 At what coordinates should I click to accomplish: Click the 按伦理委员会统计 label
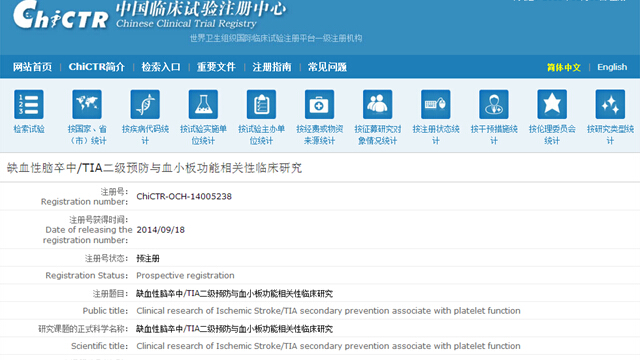click(x=552, y=135)
